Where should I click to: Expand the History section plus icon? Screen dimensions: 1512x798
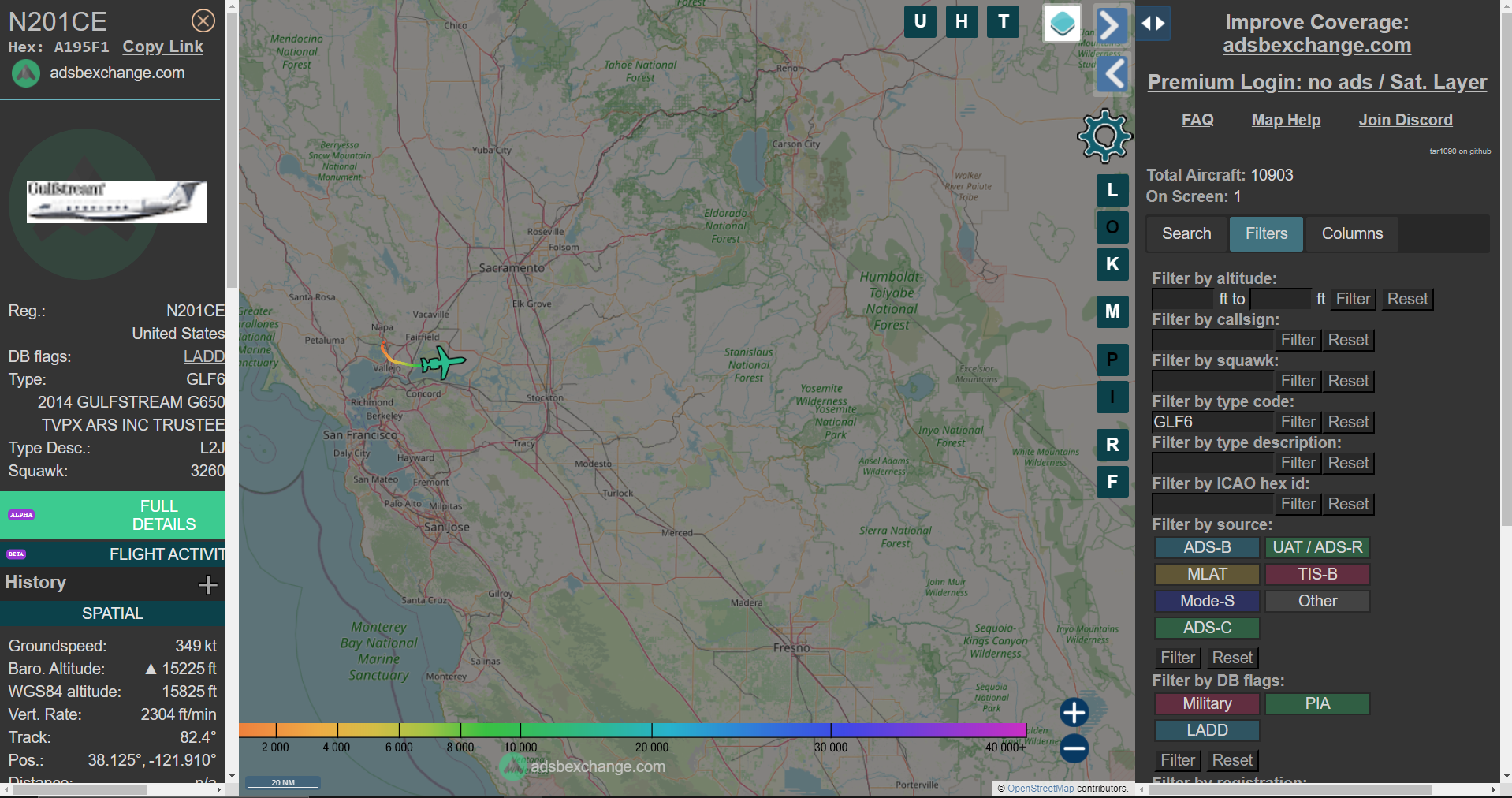pos(208,584)
